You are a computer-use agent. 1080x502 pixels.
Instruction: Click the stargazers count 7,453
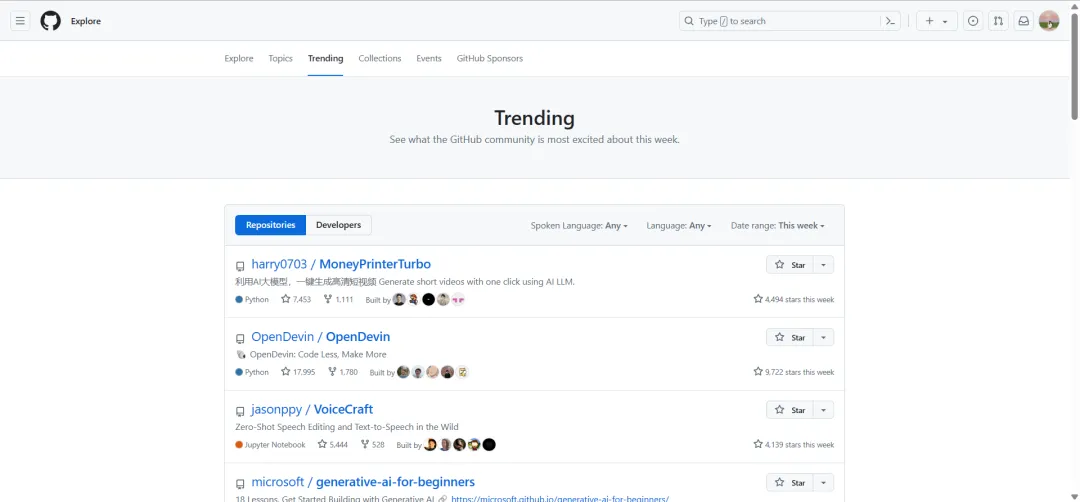(x=296, y=300)
